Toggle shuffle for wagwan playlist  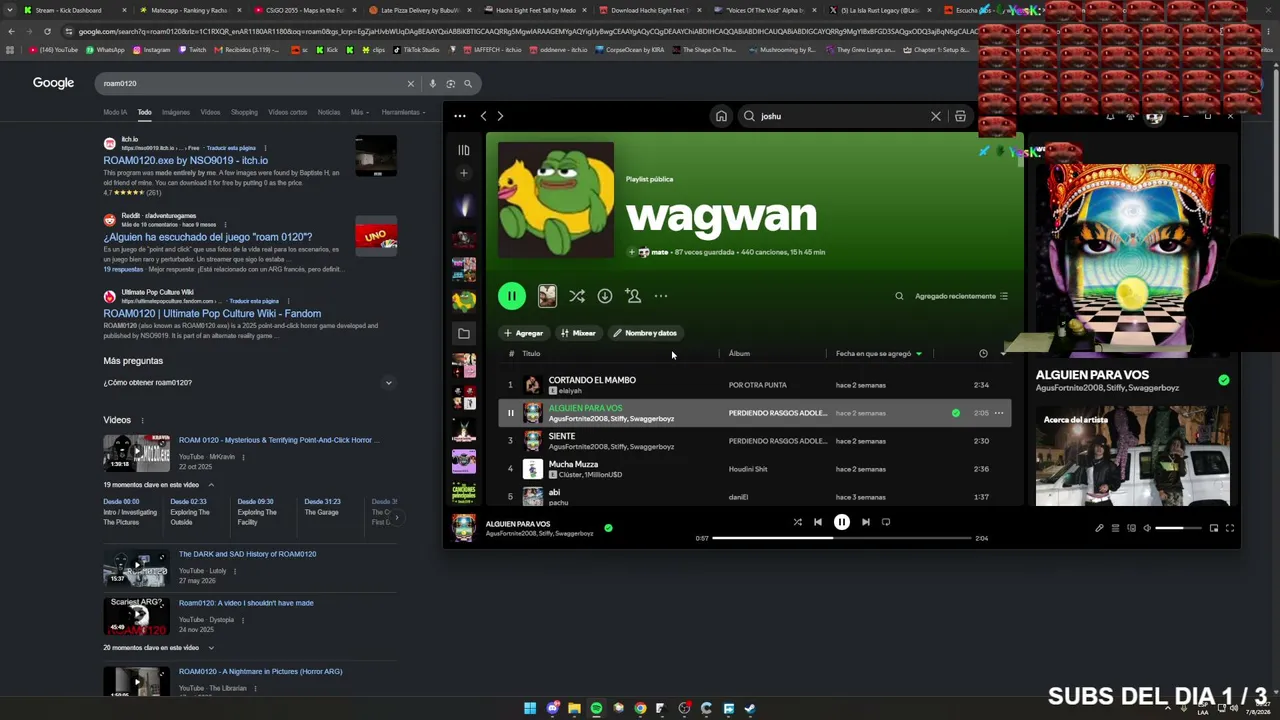coord(577,296)
